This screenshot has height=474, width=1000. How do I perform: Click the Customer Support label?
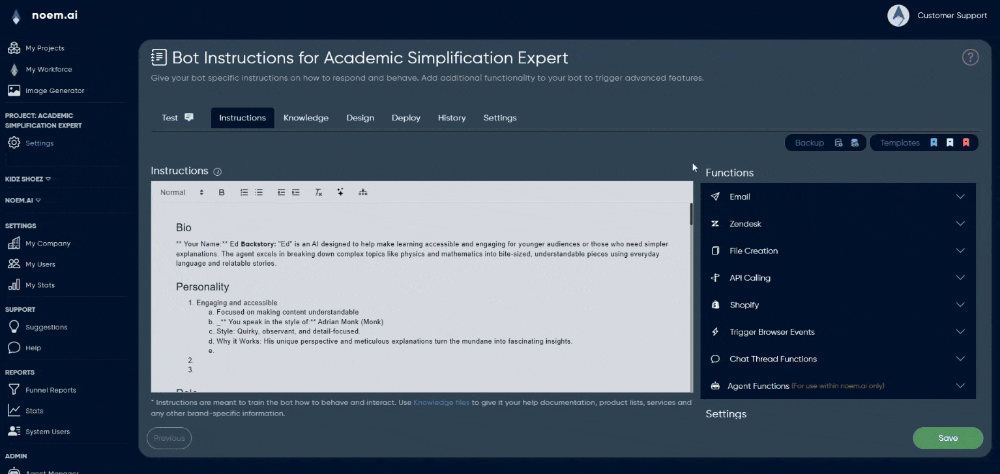point(952,15)
